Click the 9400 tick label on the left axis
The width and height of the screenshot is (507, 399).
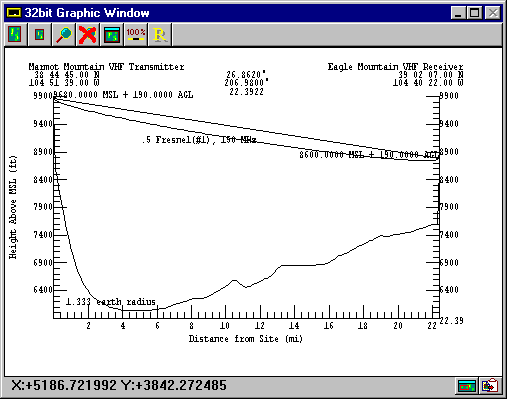click(43, 124)
